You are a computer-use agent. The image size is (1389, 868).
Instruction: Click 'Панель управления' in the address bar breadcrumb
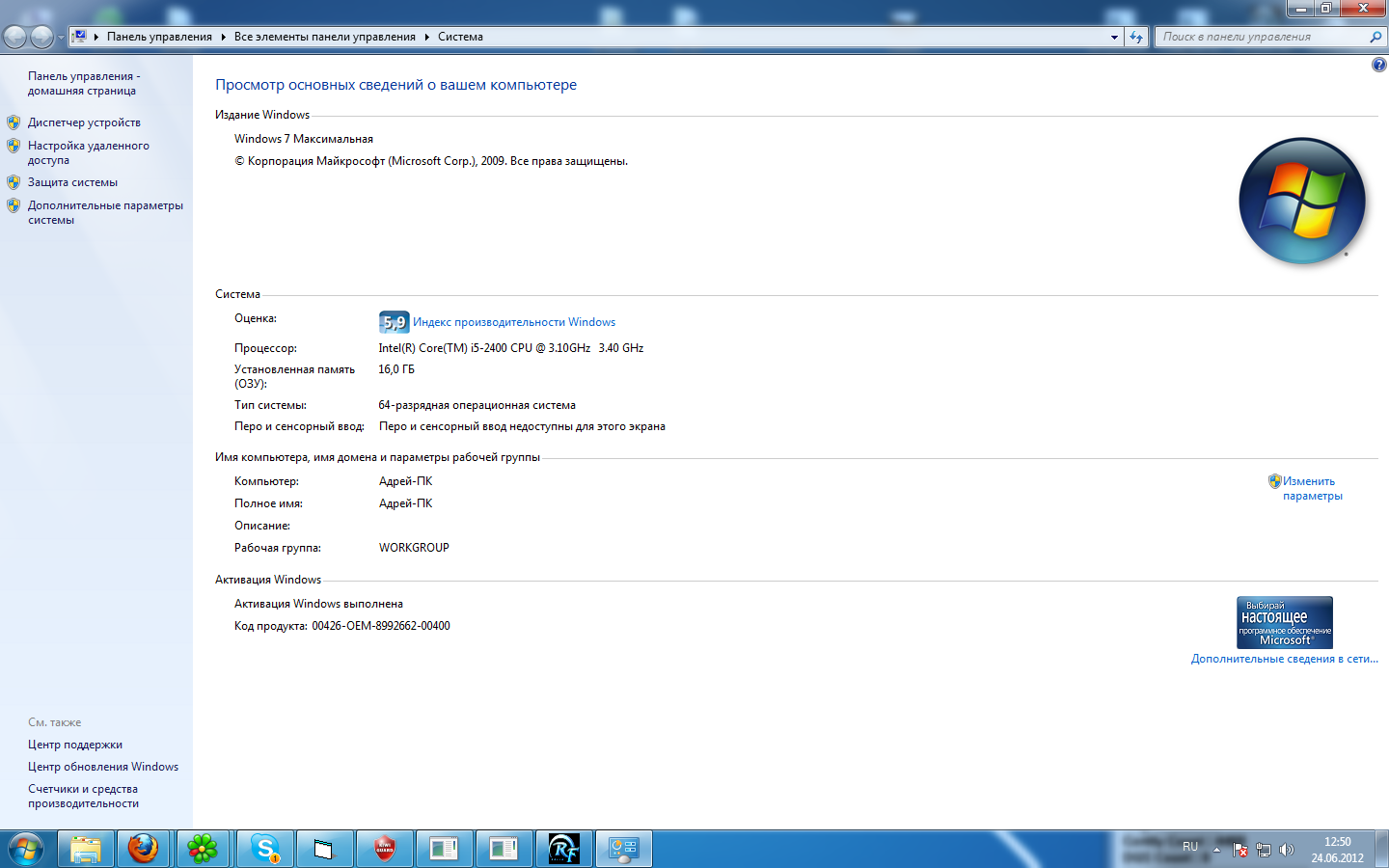159,37
